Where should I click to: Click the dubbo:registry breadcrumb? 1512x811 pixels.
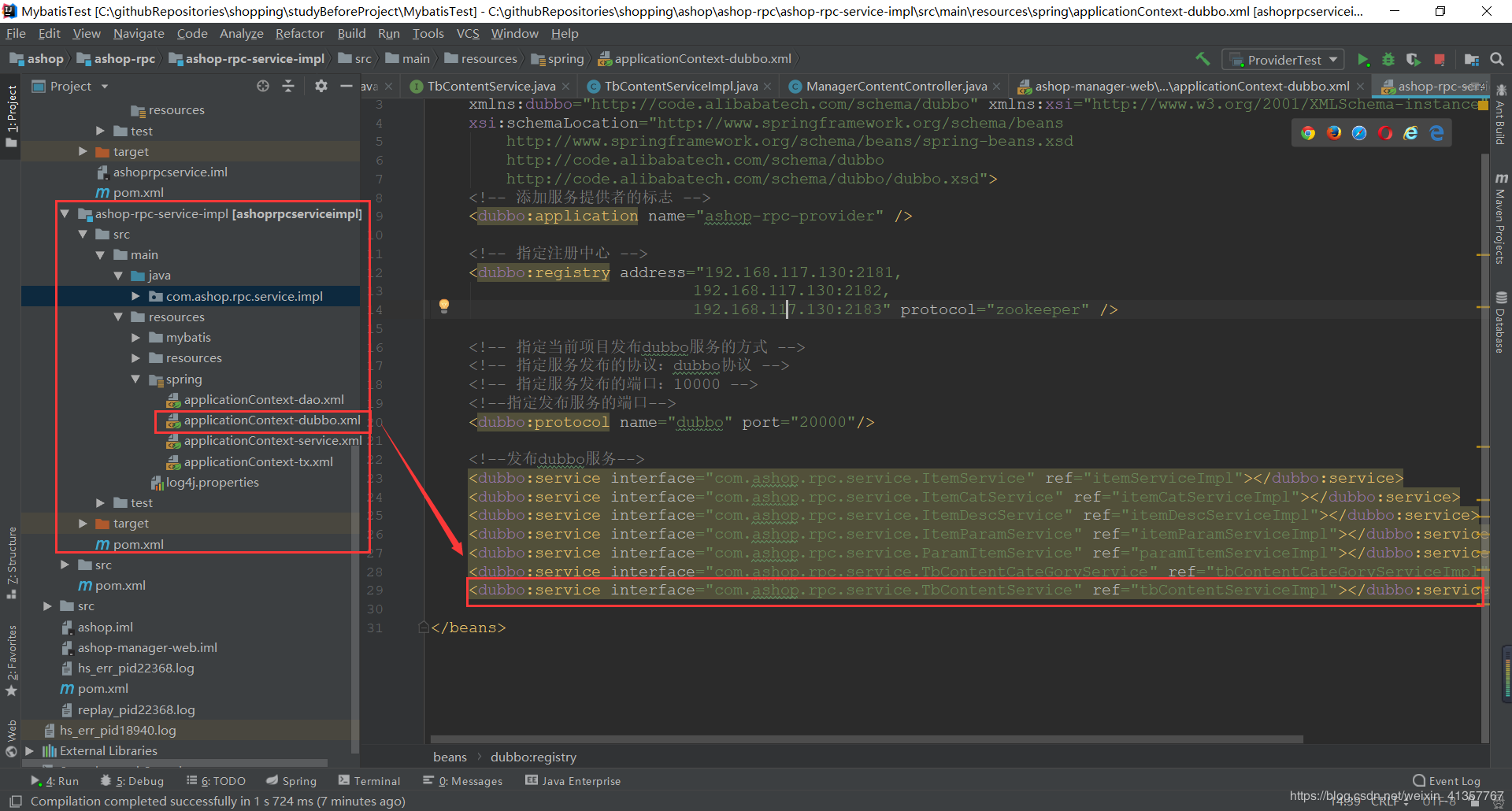coord(533,757)
